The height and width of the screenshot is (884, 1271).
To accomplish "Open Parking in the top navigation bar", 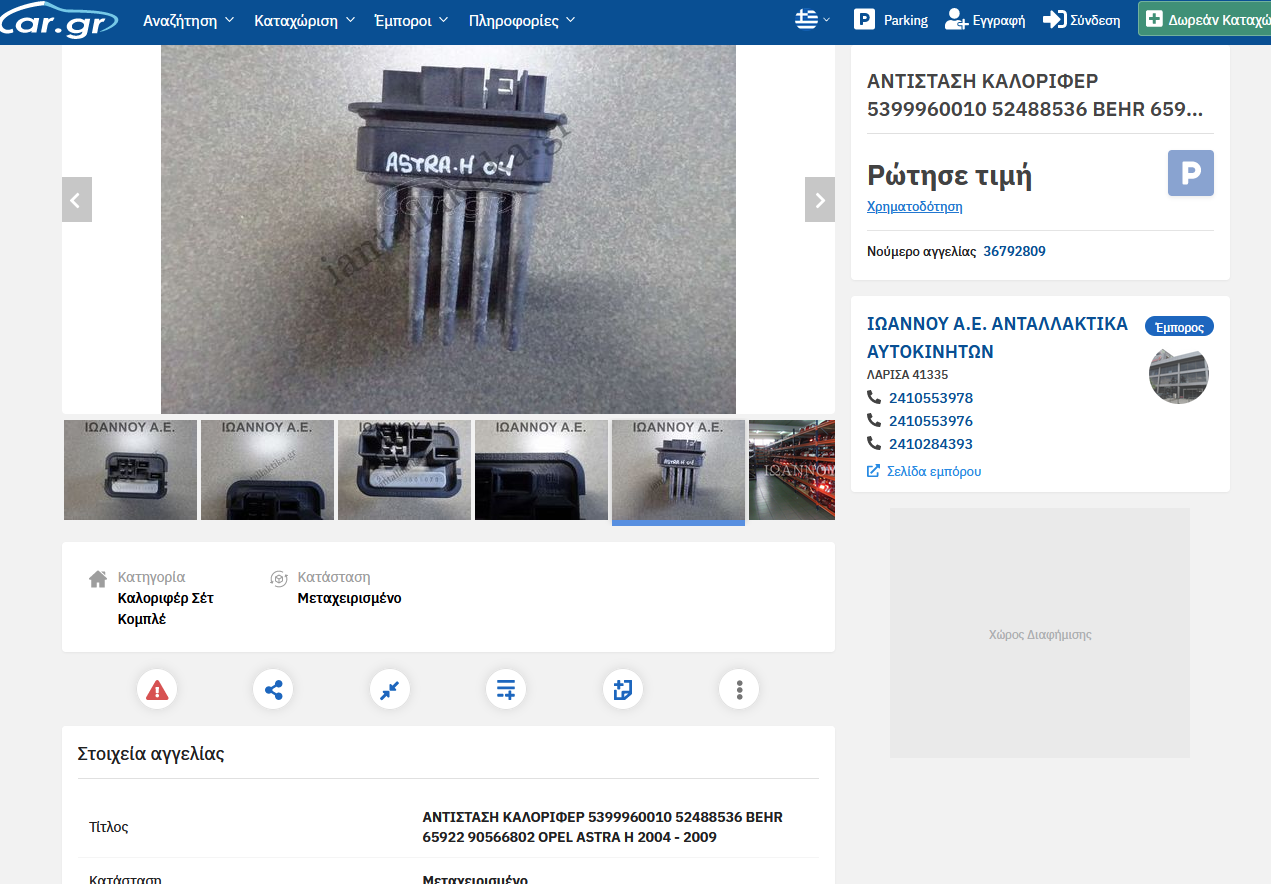I will pos(890,20).
